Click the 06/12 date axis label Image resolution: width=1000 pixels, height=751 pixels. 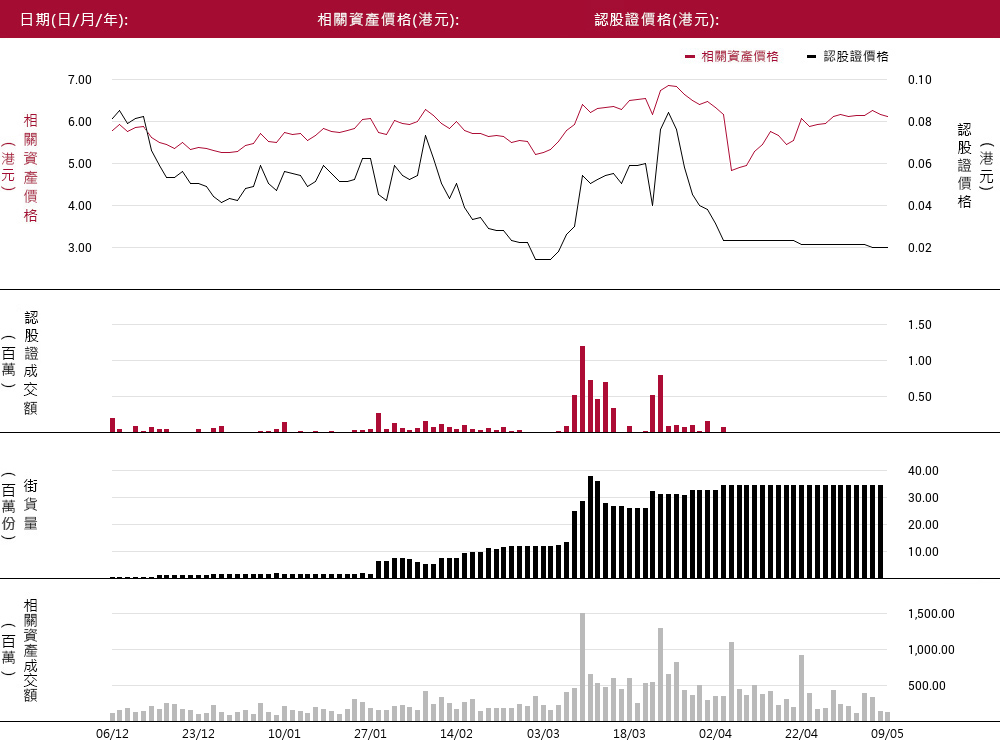click(x=112, y=734)
